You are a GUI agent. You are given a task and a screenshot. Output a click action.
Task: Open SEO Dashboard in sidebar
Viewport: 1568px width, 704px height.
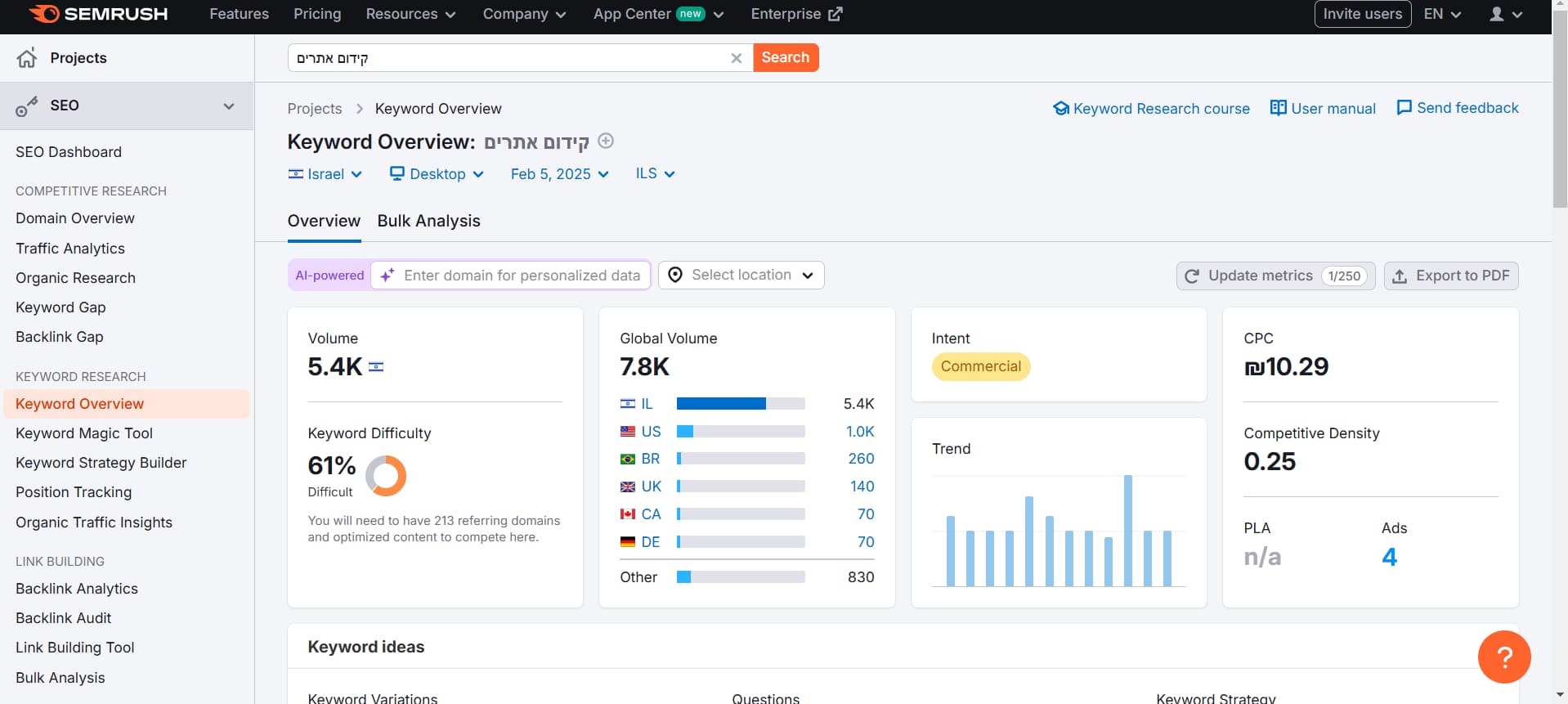coord(69,152)
